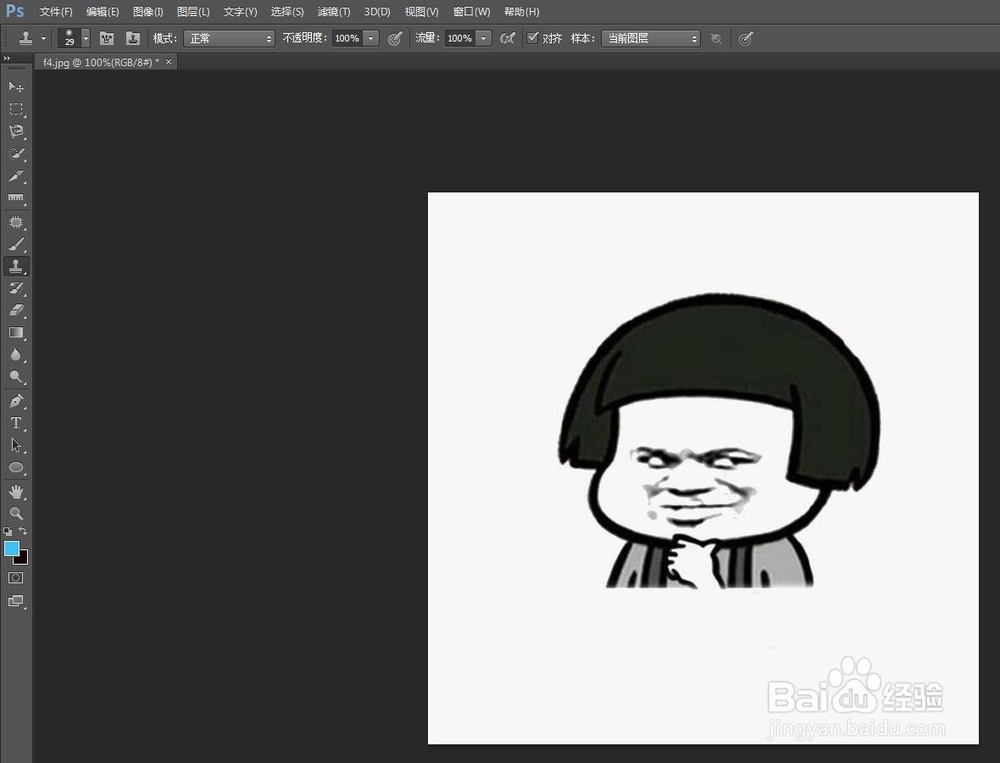Expand the toolbox double-arrow
This screenshot has width=1000, height=763.
(x=7, y=58)
